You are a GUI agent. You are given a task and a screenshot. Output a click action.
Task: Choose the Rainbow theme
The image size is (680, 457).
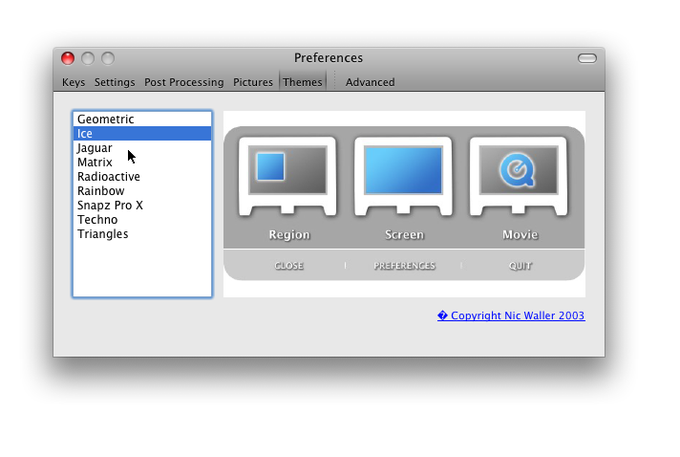tap(142, 191)
